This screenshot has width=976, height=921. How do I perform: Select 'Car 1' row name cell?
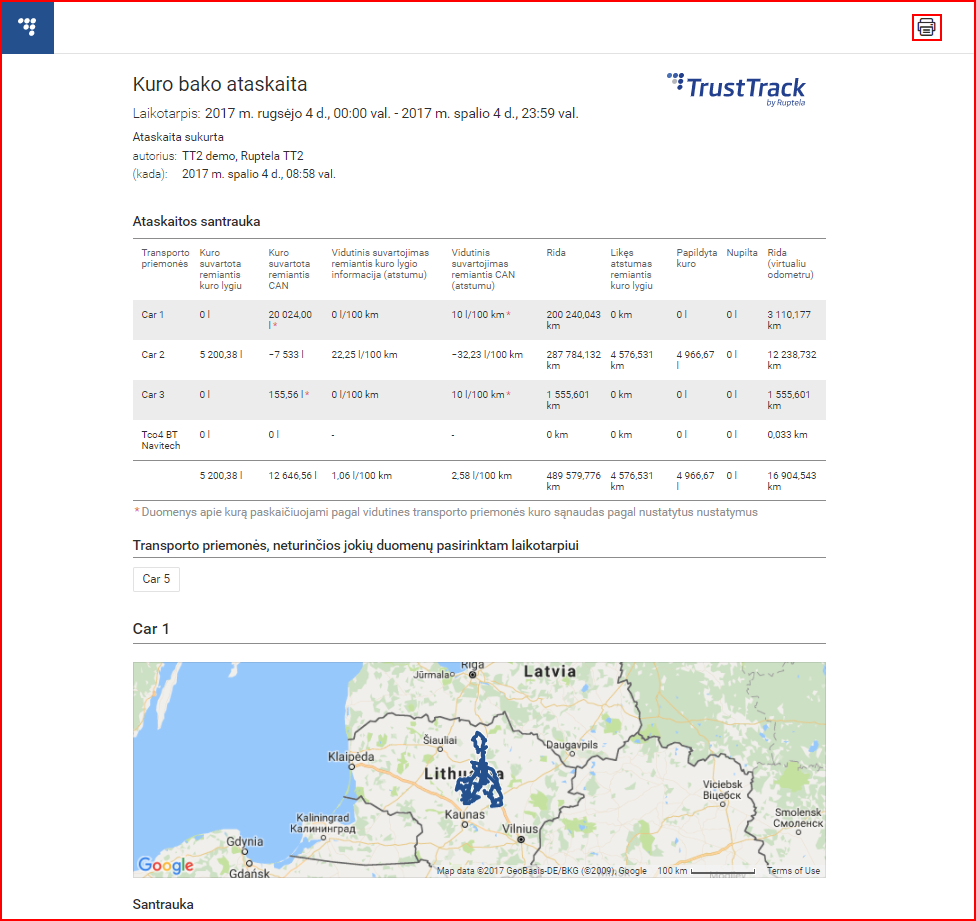click(x=152, y=315)
